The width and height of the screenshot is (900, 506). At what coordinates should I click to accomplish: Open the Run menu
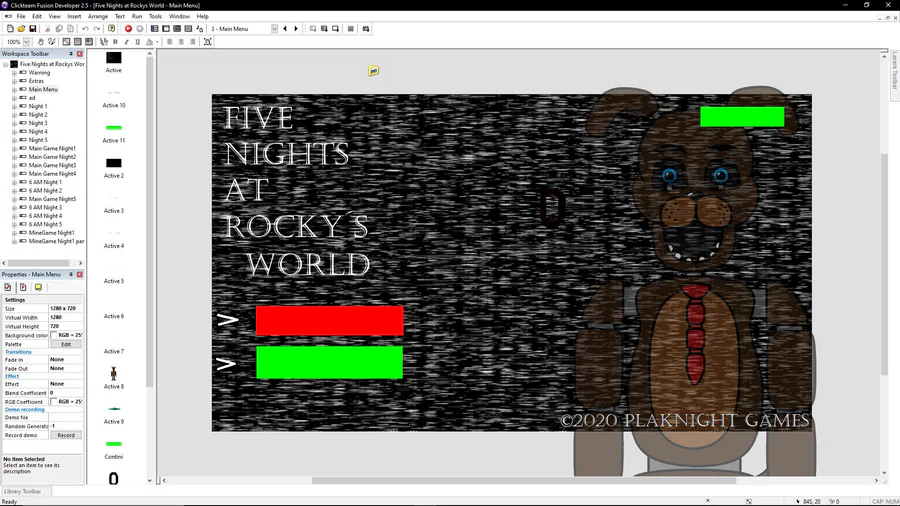point(137,16)
